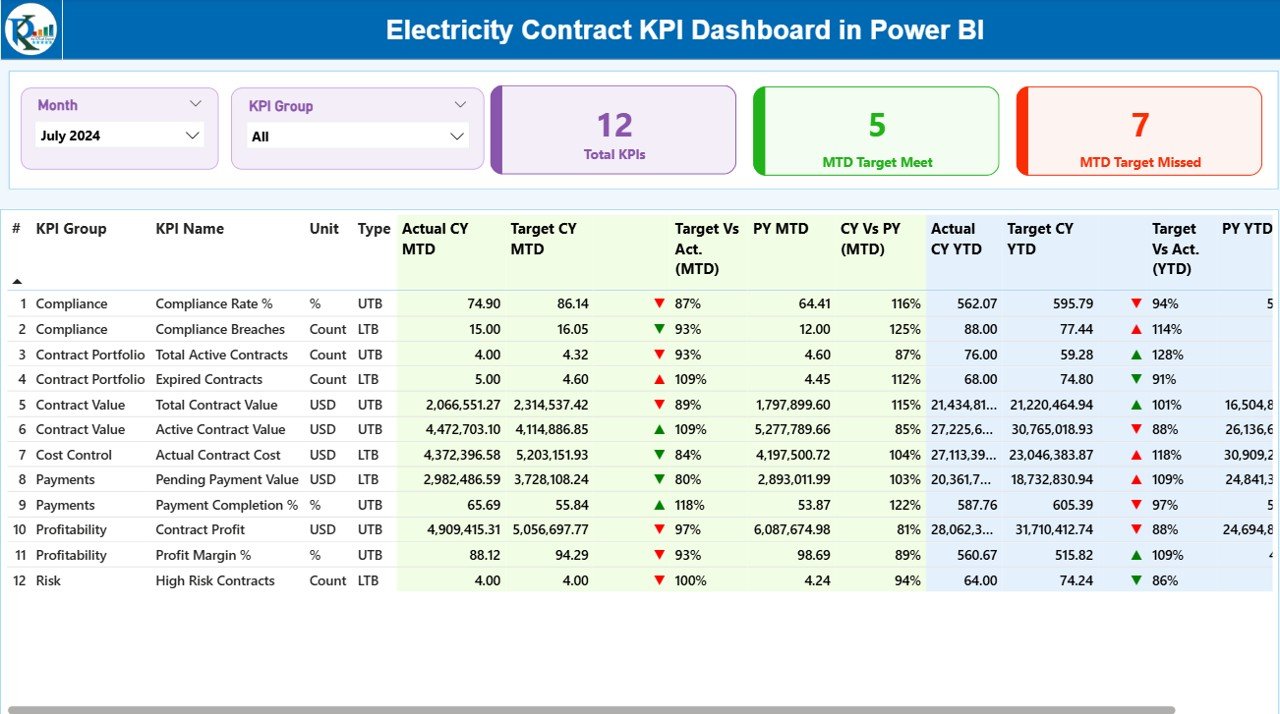The height and width of the screenshot is (714, 1280).
Task: Click the triangle indicator for Expired Contracts MTD
Action: point(658,379)
